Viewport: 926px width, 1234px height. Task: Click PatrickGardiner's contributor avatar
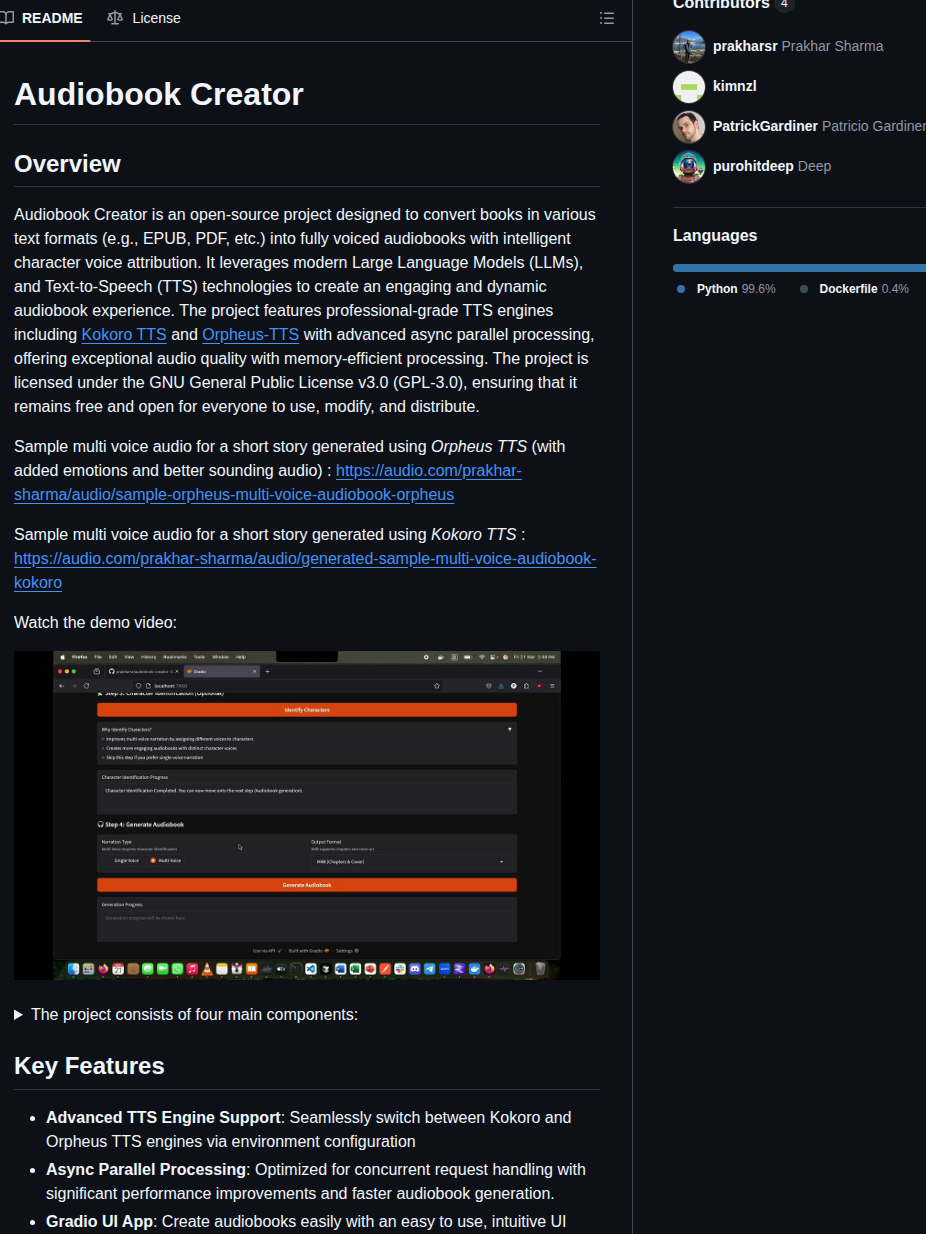click(x=689, y=126)
